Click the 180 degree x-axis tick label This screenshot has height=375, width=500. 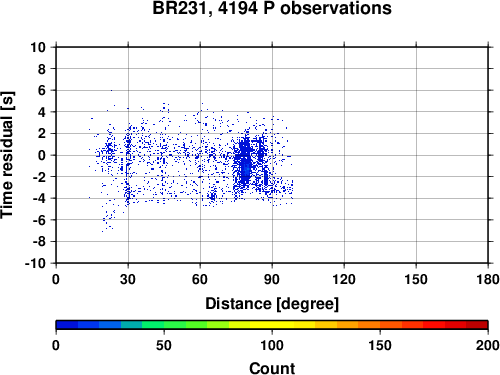pyautogui.click(x=488, y=279)
